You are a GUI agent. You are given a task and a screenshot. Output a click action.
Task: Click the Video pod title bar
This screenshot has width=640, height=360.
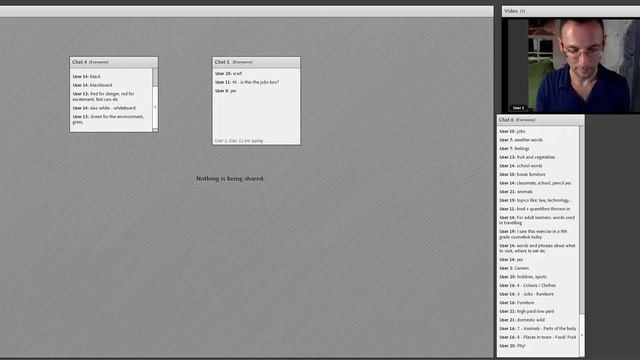[x=571, y=11]
